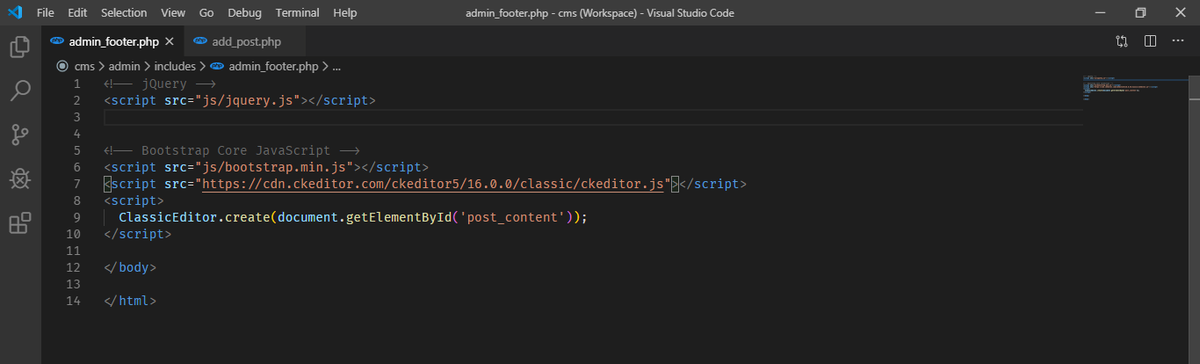Click the breadcrumb ellipsis symbol segment
This screenshot has width=1200, height=364.
pos(336,66)
